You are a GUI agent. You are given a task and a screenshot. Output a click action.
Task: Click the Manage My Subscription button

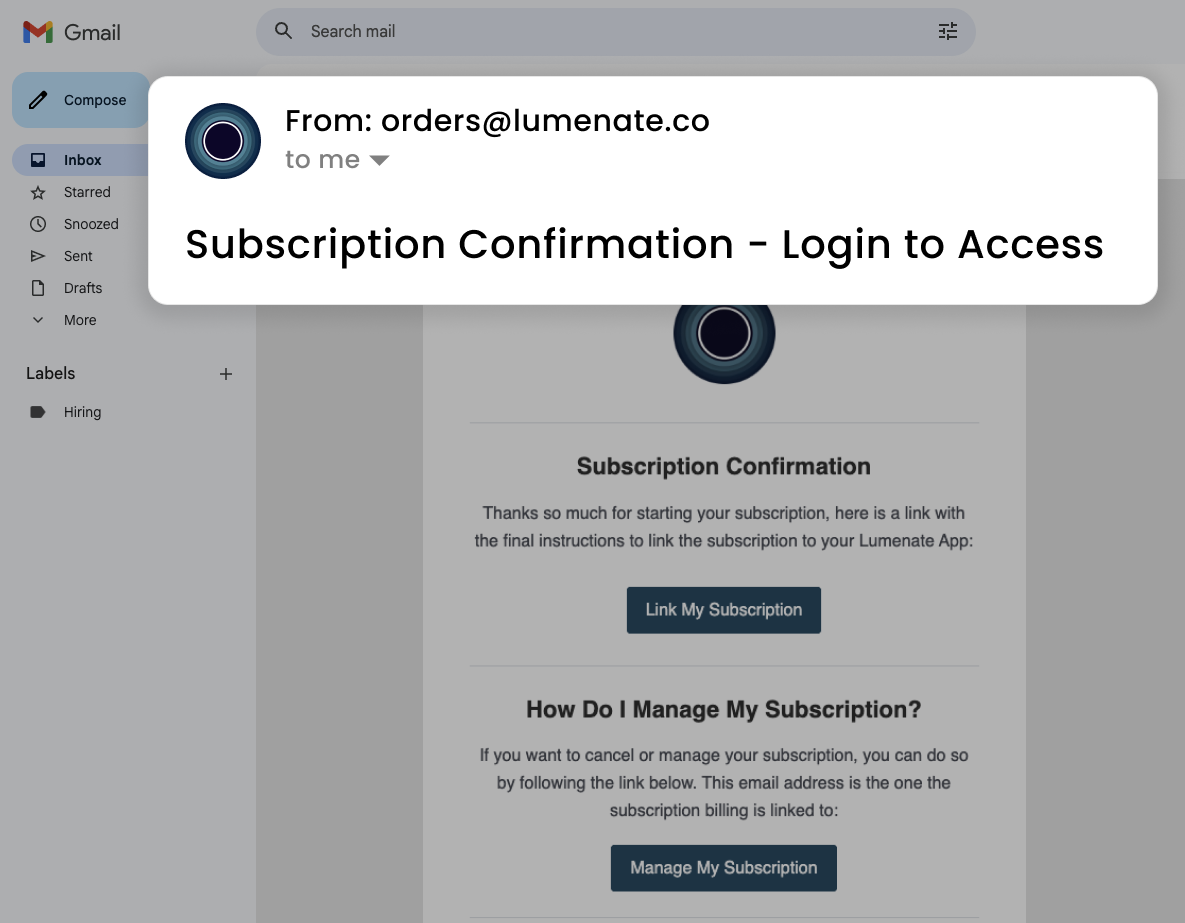click(723, 868)
